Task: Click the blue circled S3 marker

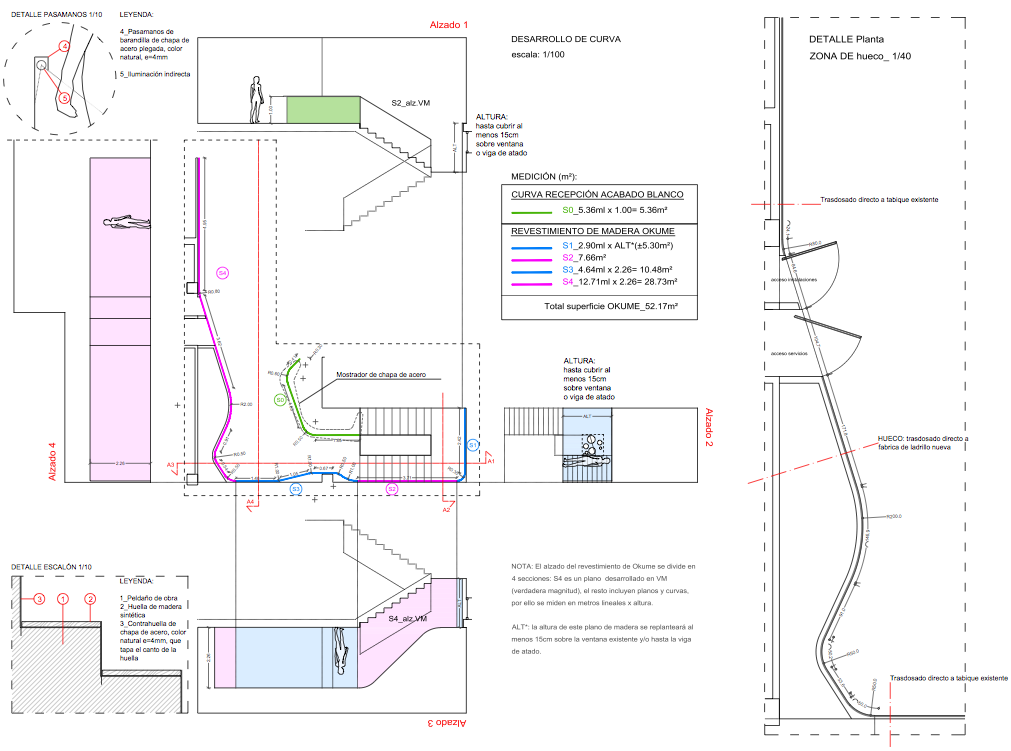Action: (x=296, y=489)
